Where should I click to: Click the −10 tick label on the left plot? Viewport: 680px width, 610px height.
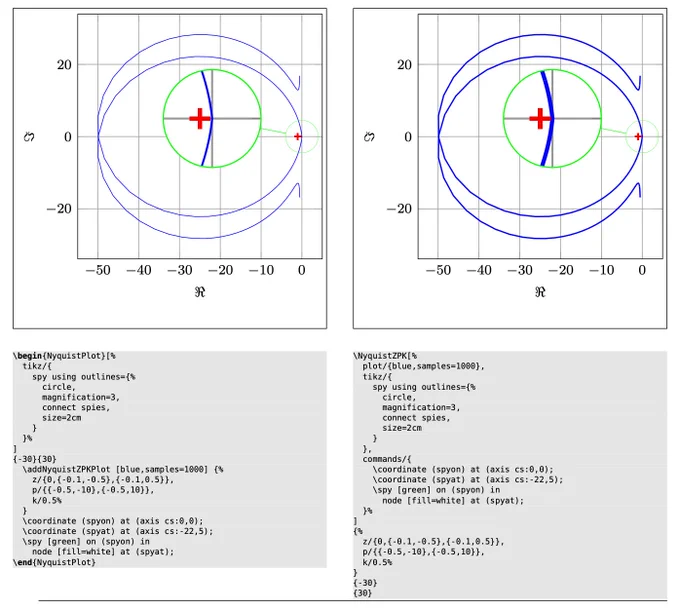tap(261, 271)
